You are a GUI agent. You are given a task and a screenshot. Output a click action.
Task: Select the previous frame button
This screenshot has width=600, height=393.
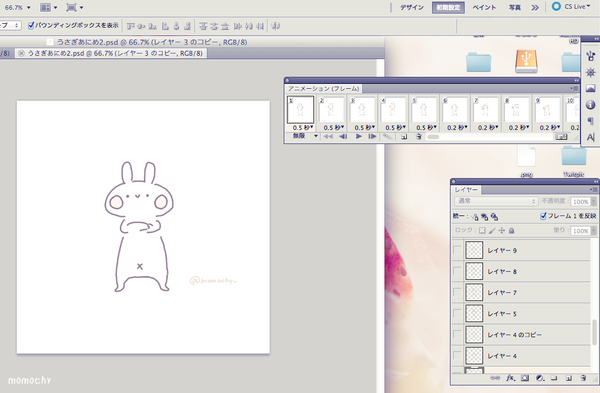click(343, 136)
